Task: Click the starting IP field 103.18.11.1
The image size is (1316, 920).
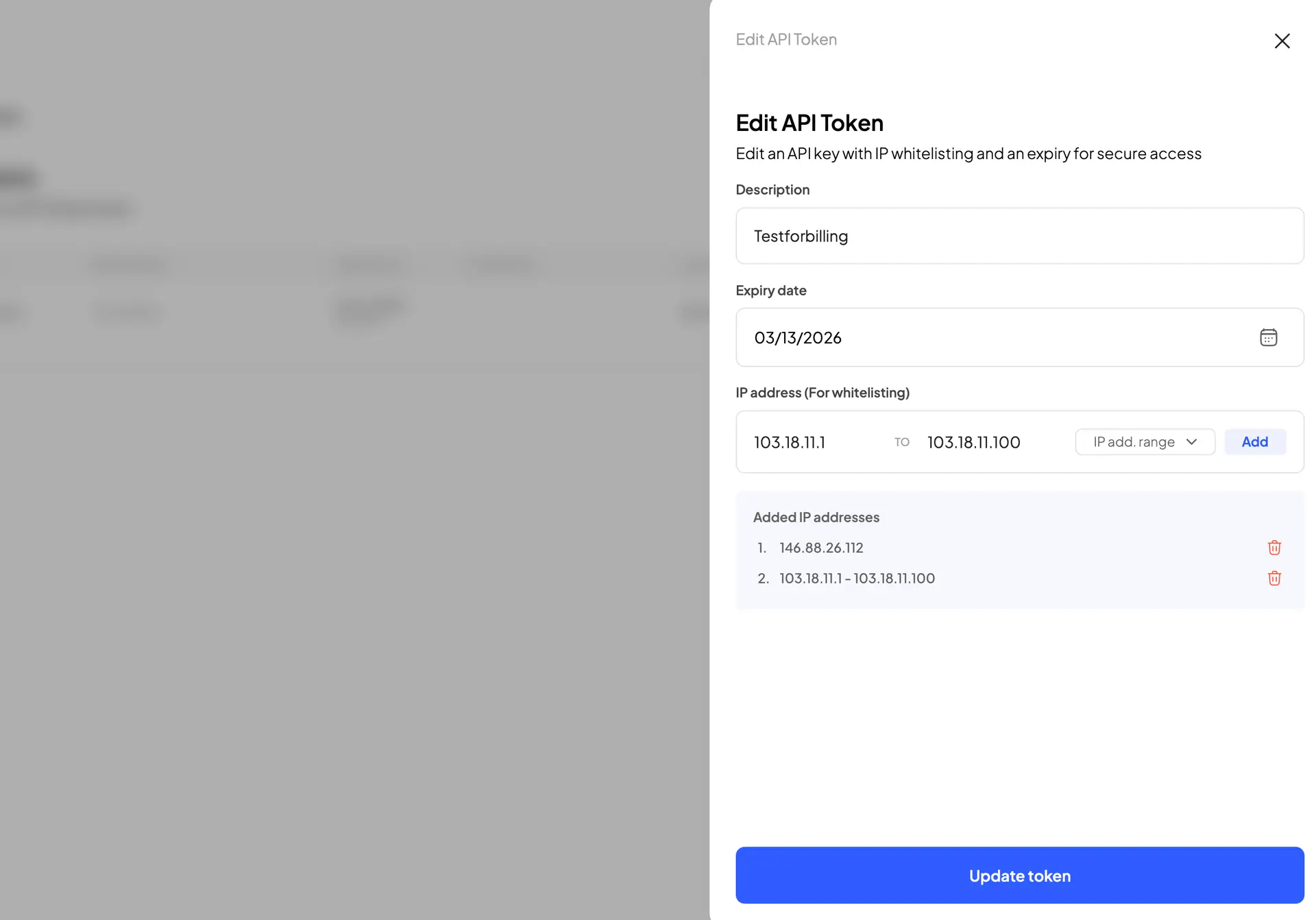Action: [809, 441]
